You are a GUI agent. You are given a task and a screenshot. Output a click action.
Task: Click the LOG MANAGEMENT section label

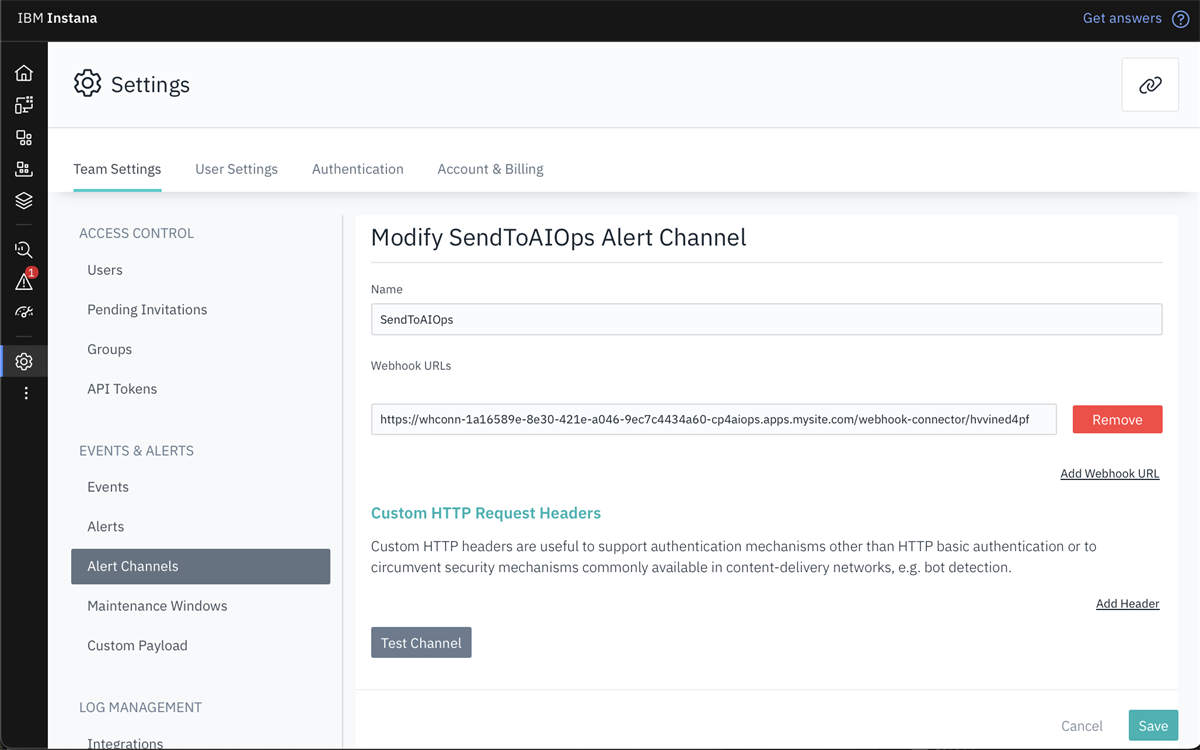pyautogui.click(x=140, y=707)
